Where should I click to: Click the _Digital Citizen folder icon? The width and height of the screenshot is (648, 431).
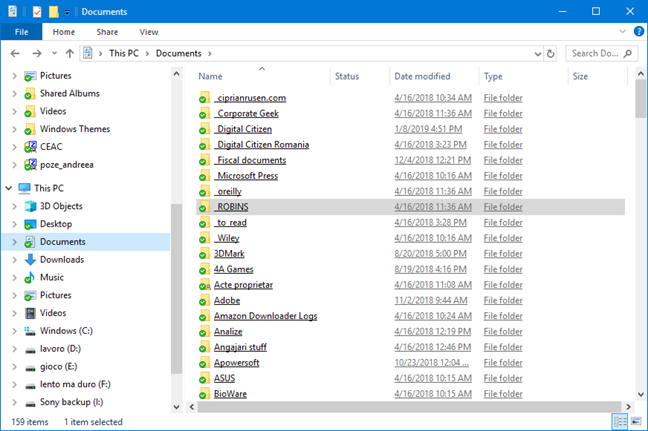pyautogui.click(x=204, y=129)
